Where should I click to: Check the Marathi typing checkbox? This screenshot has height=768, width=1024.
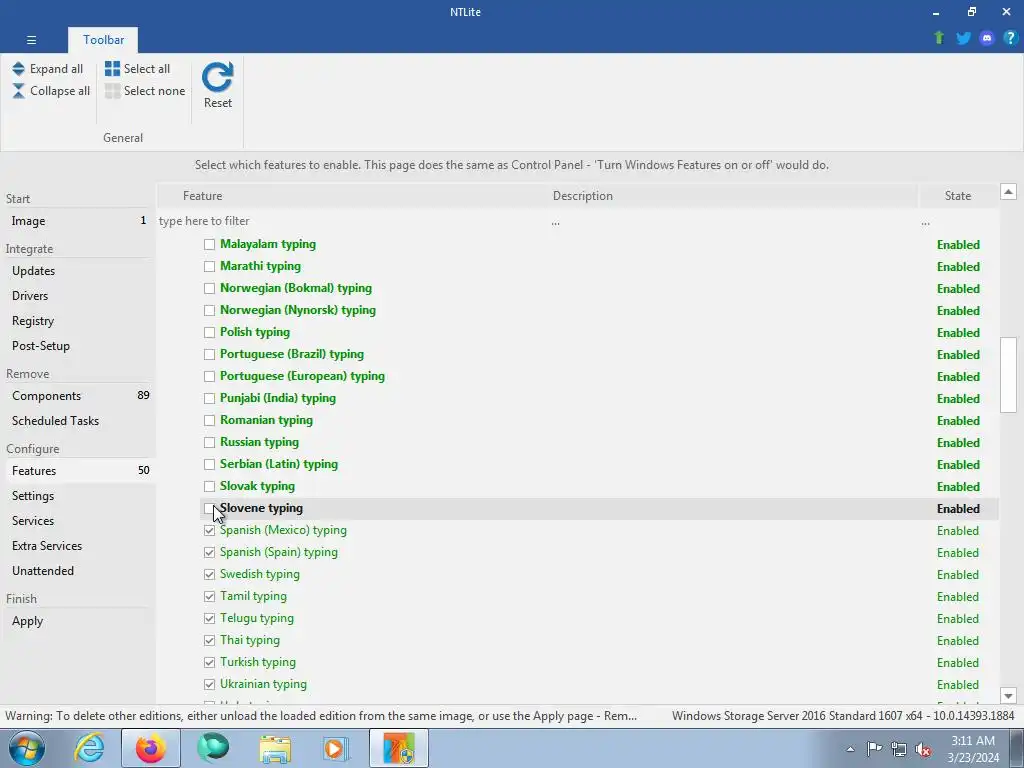click(x=209, y=266)
